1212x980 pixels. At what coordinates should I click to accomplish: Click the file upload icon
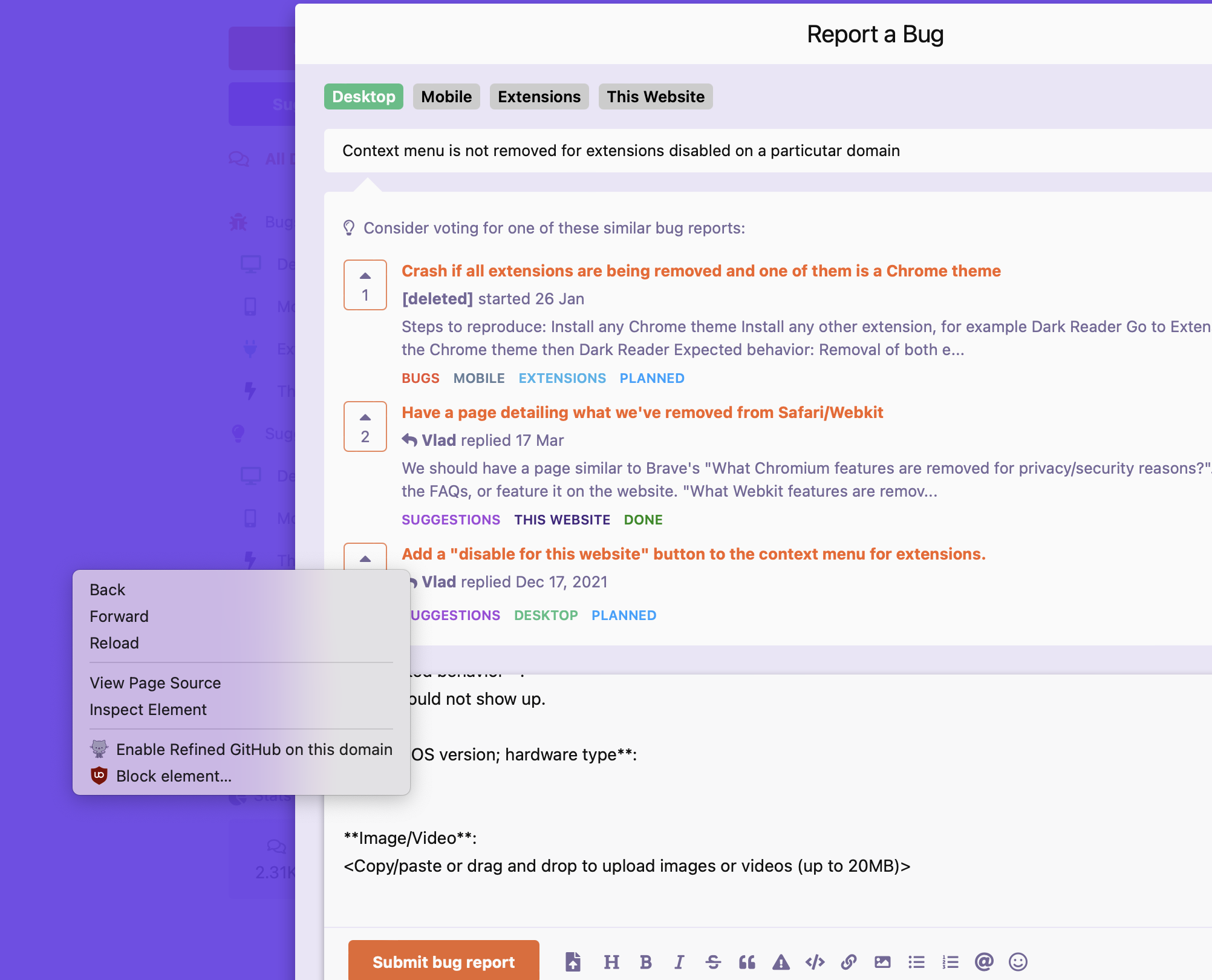[573, 961]
